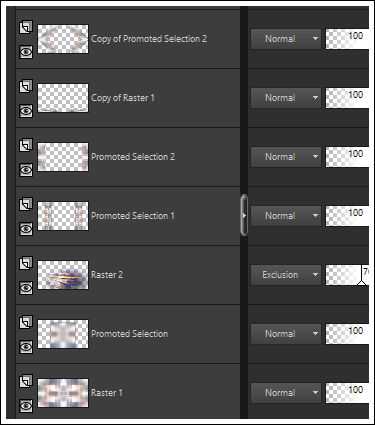
Task: Toggle visibility of Promoted Selection 1 layer
Action: pos(26,229)
